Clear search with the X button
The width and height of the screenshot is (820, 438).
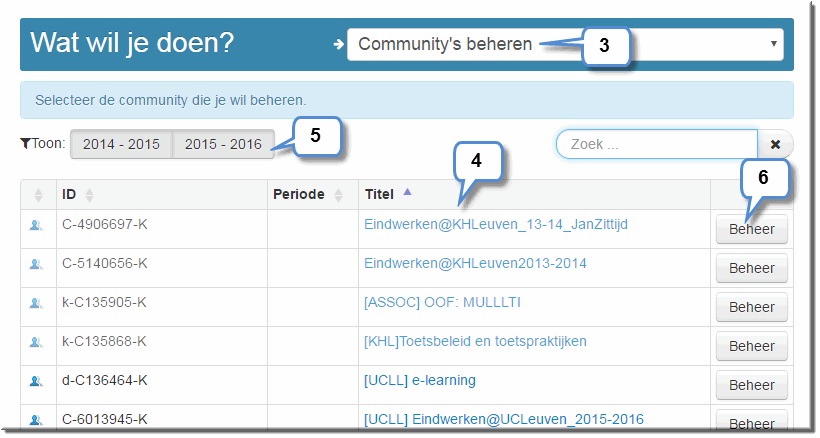(776, 144)
